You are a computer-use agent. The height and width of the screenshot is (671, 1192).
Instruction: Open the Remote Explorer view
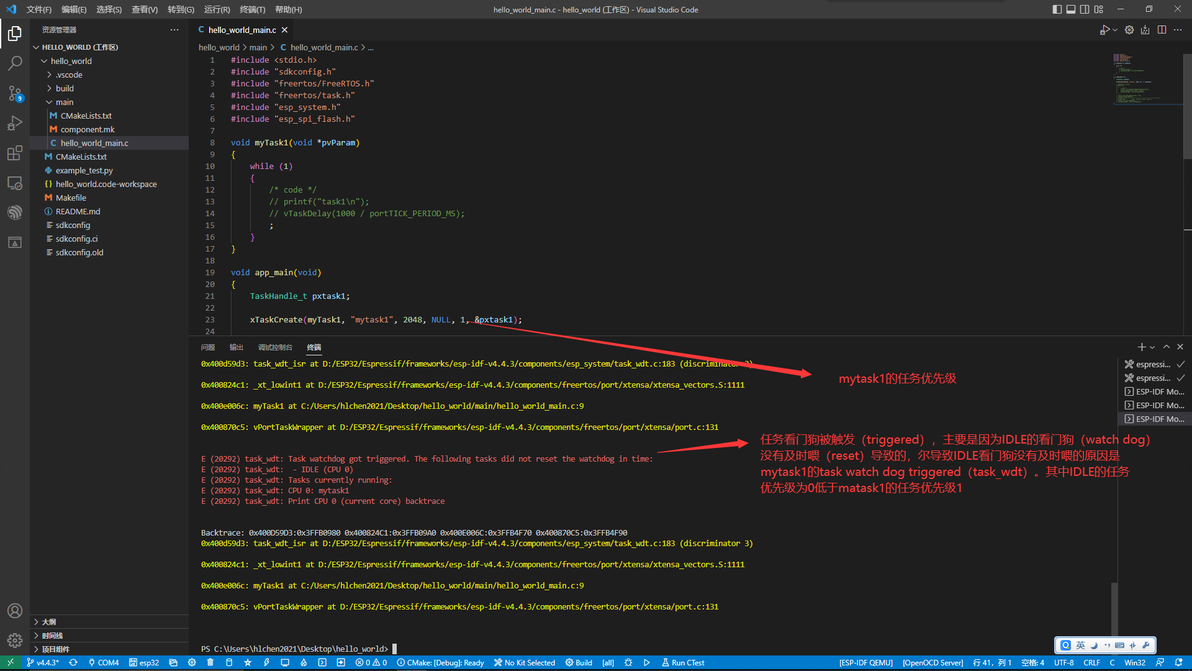click(14, 183)
